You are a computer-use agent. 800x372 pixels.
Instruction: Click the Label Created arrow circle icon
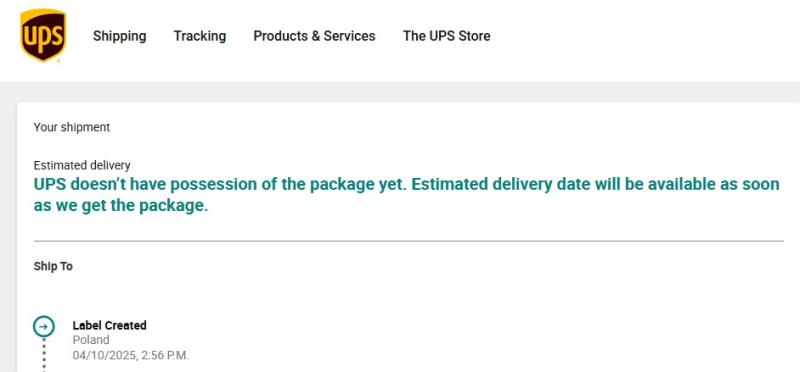(44, 326)
